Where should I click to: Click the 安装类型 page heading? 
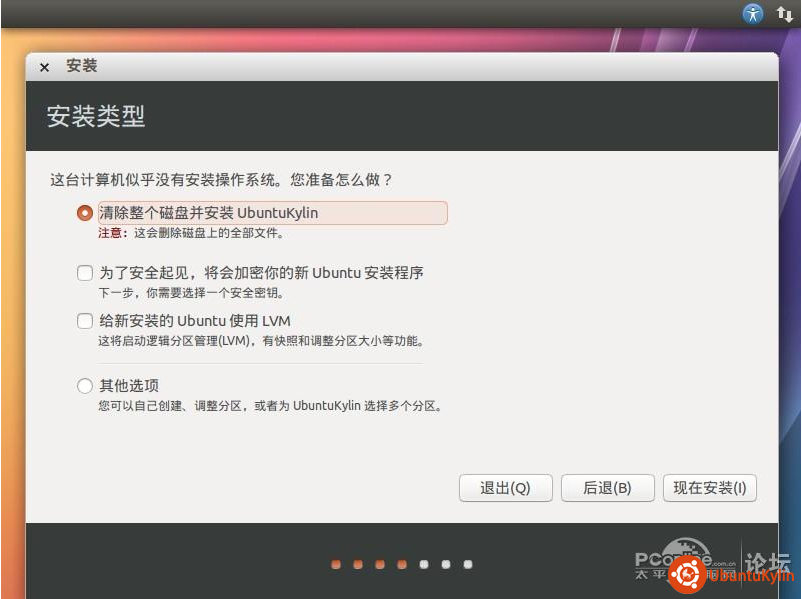pos(96,116)
